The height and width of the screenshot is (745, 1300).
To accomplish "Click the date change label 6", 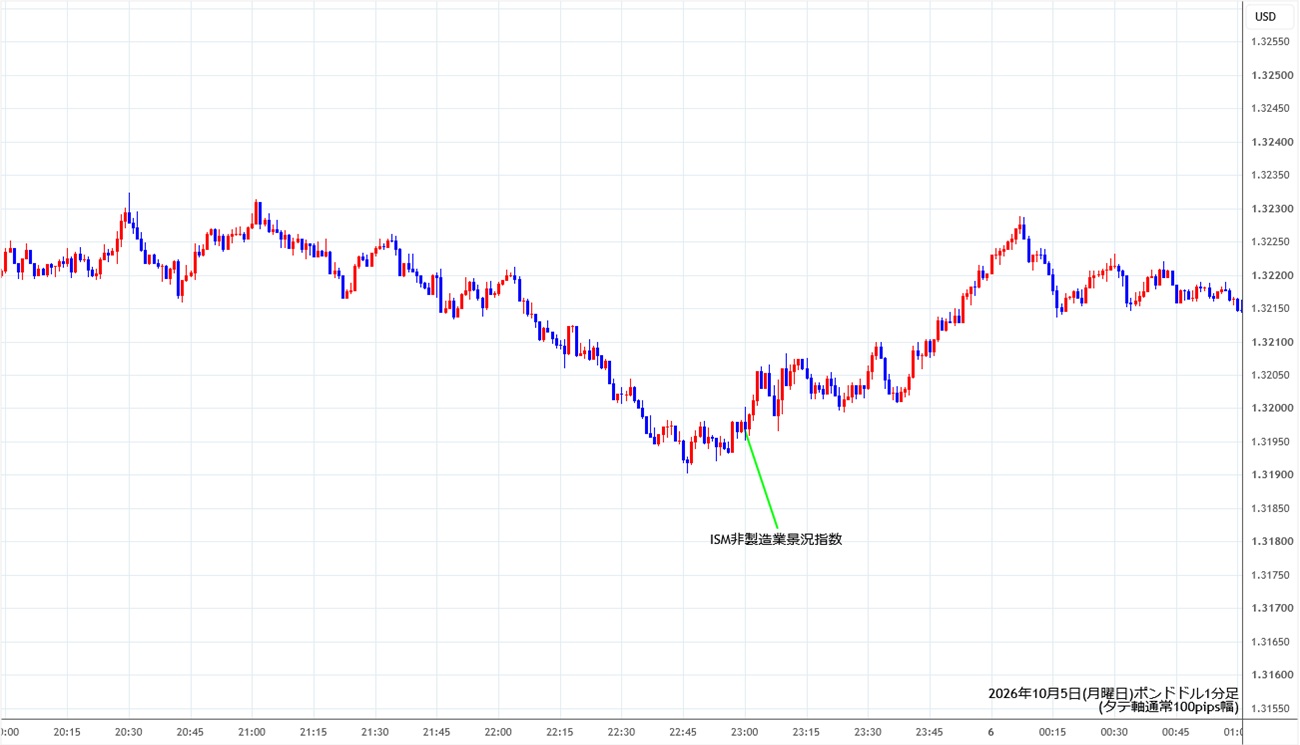I will [x=991, y=732].
